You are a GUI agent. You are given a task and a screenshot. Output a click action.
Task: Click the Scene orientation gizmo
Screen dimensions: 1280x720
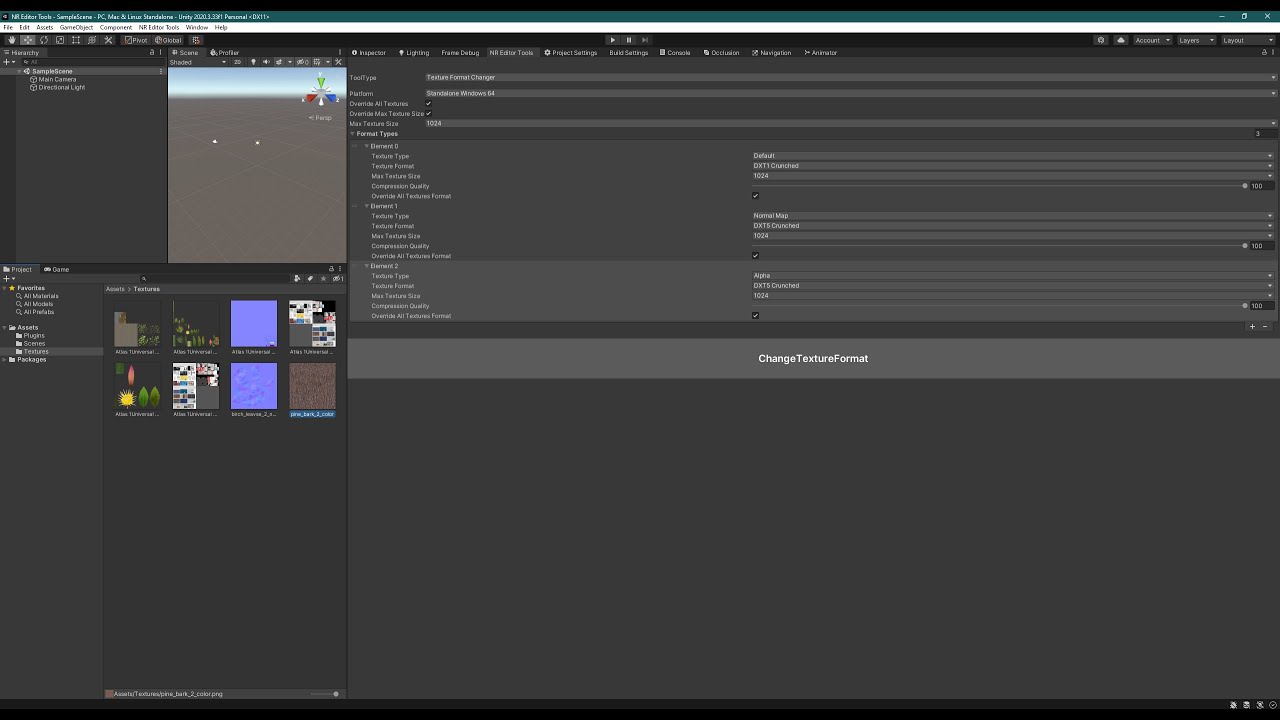tap(321, 92)
